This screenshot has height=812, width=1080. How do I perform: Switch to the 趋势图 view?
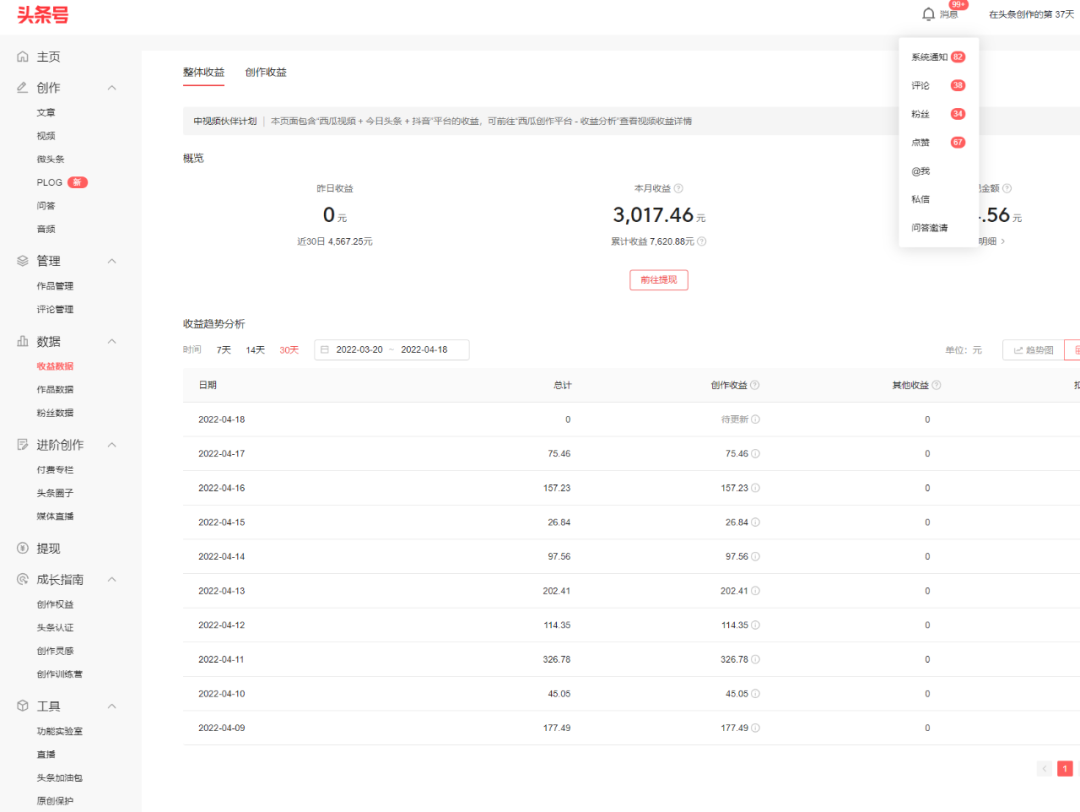pyautogui.click(x=1033, y=350)
